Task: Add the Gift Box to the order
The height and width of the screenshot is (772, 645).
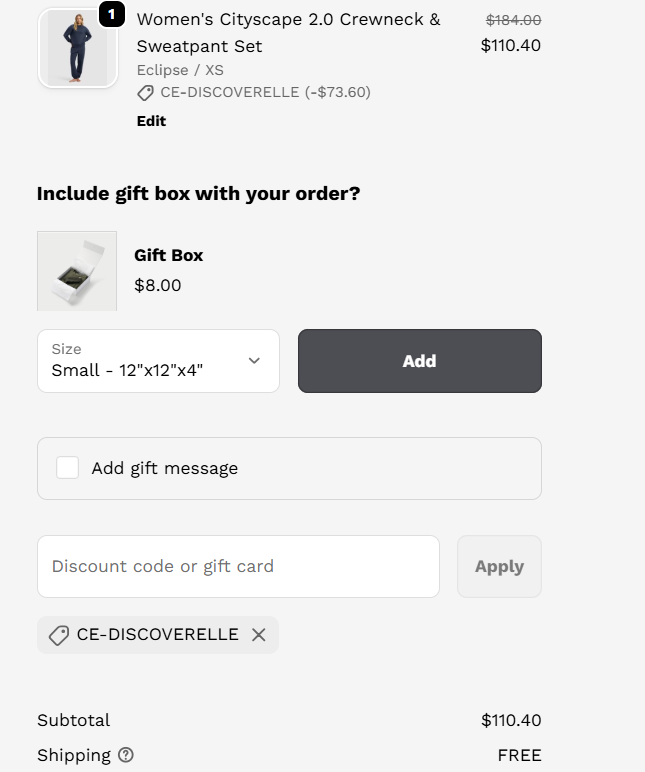Action: coord(419,361)
